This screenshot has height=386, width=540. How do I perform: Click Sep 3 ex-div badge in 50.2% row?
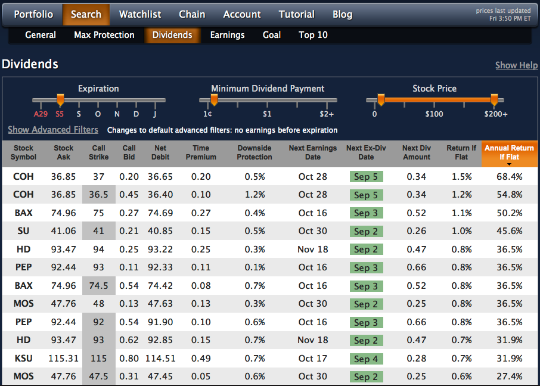pos(366,213)
